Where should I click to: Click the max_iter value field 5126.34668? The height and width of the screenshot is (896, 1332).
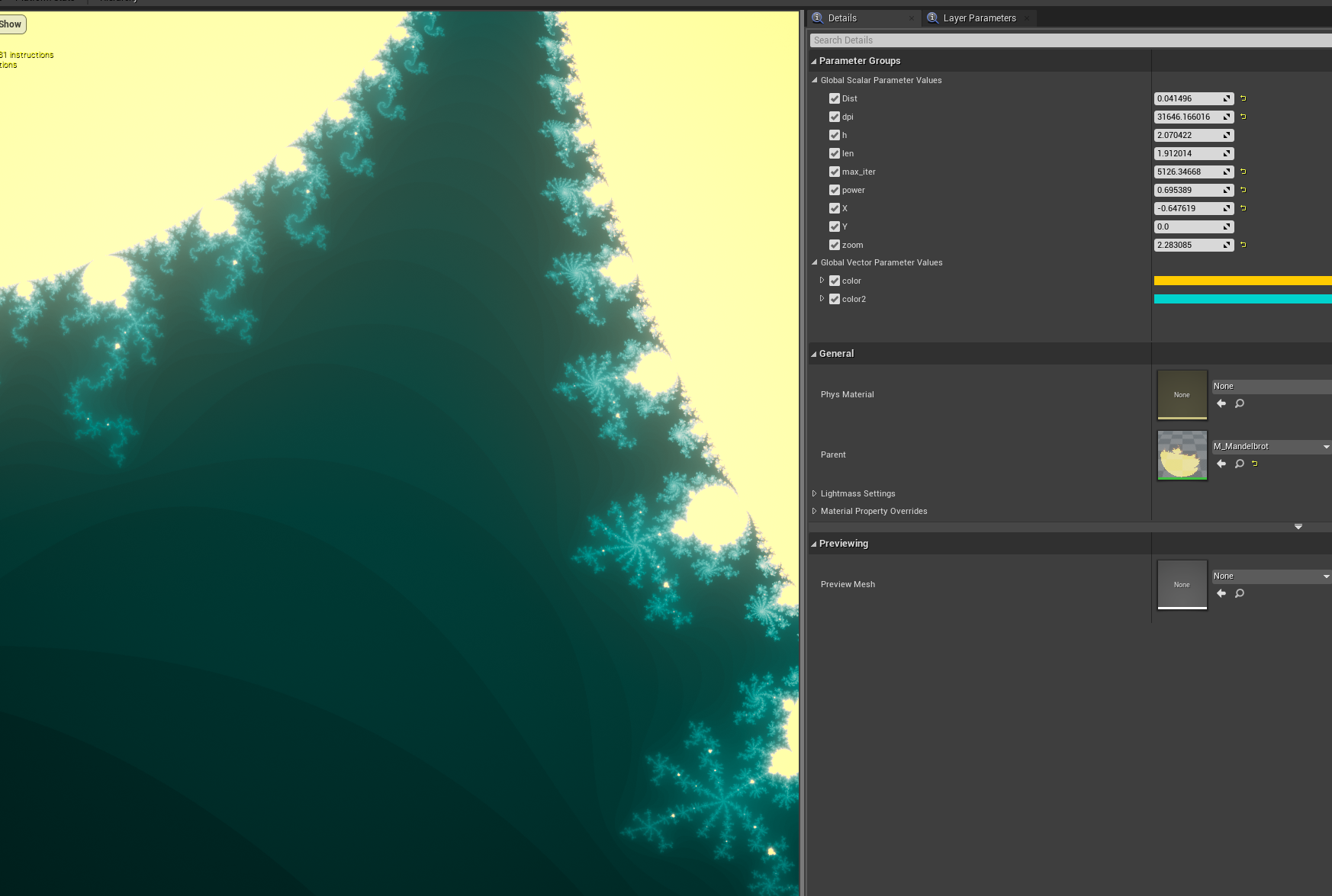(1194, 172)
